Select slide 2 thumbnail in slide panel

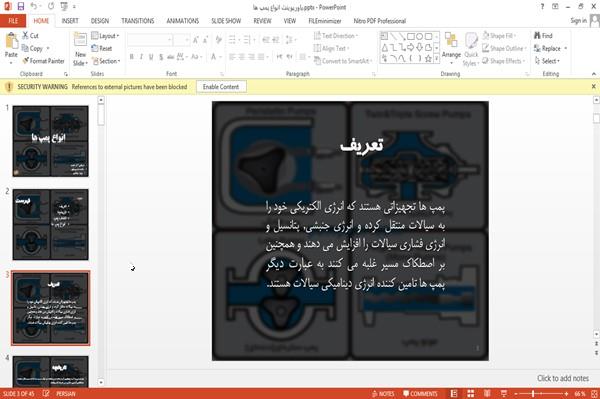[x=51, y=225]
